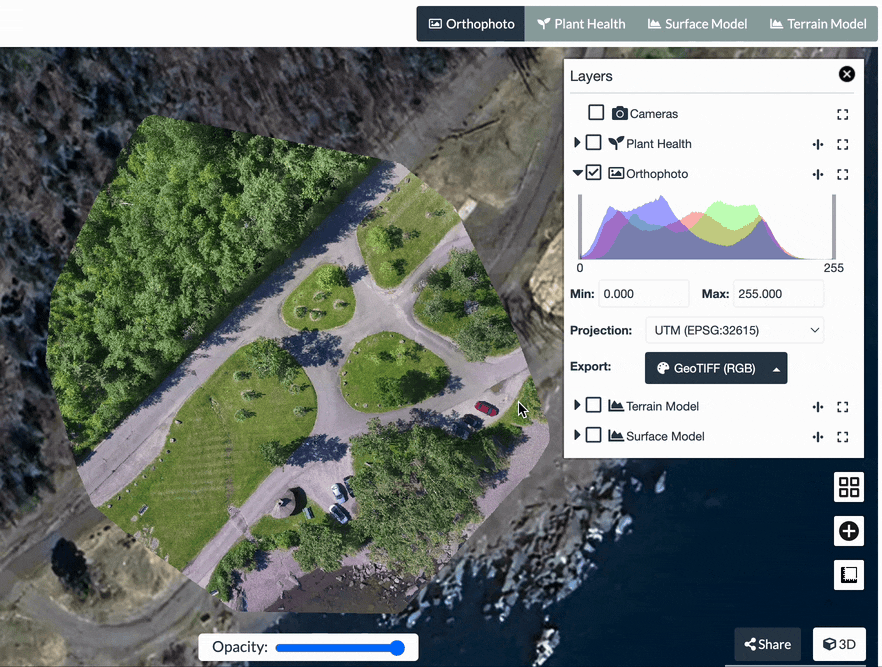Viewport: 882px width, 667px height.
Task: Click zoom-to-extent icon for Surface Model
Action: (843, 437)
